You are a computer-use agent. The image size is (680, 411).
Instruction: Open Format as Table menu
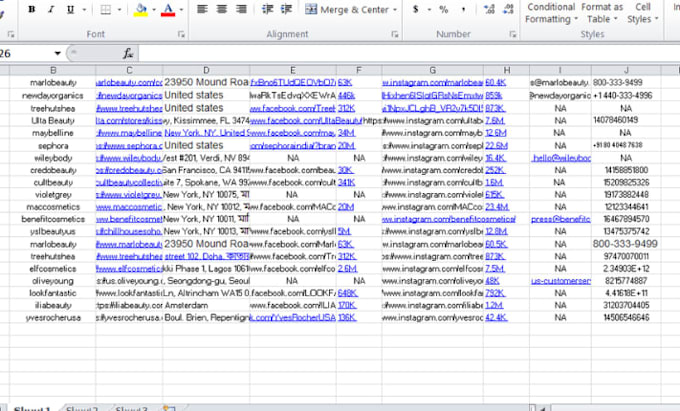pos(602,13)
